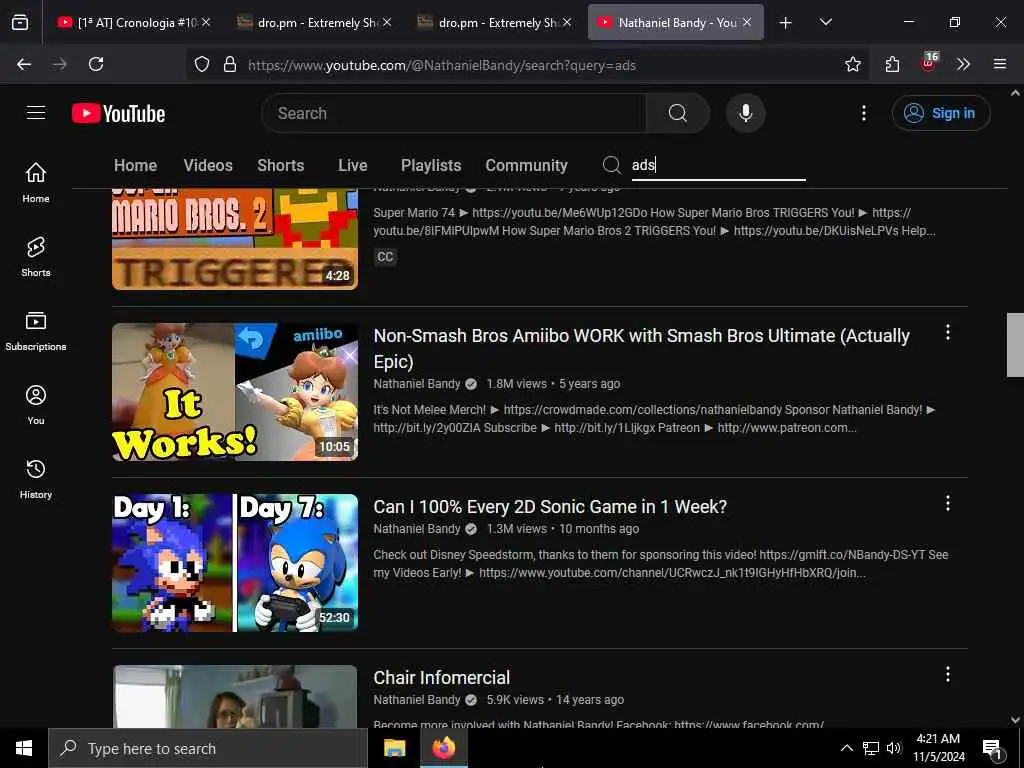Switch to the channel Live tab

(x=353, y=165)
